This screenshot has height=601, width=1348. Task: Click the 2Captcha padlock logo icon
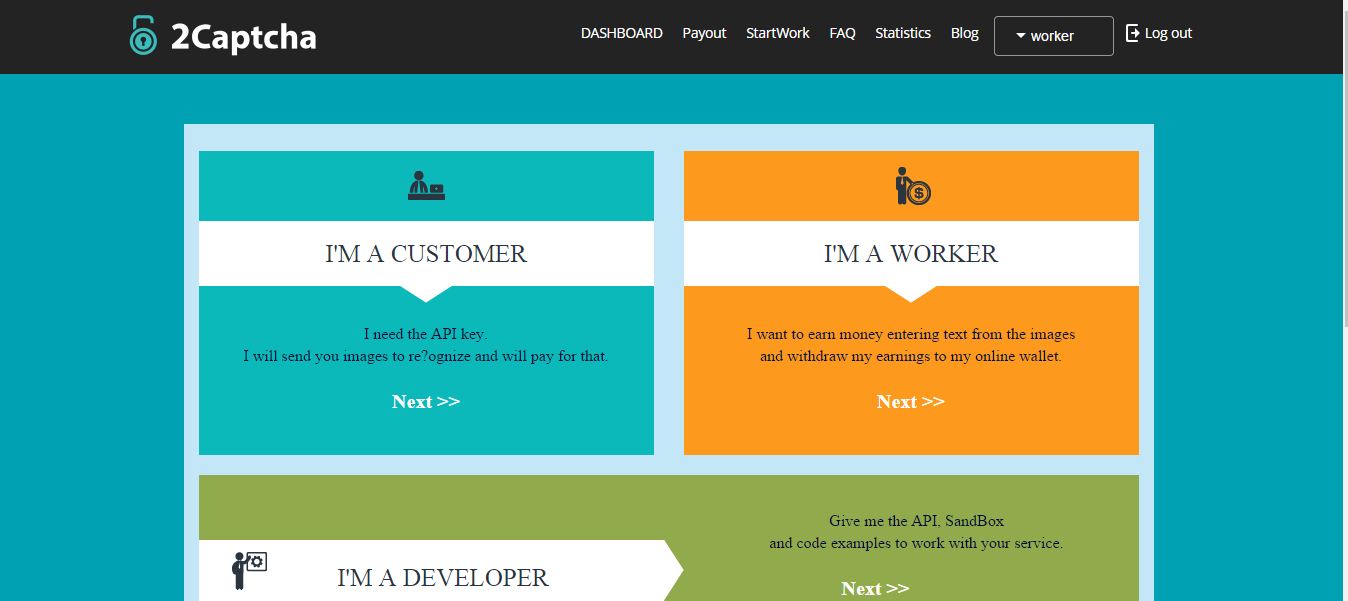coord(143,36)
